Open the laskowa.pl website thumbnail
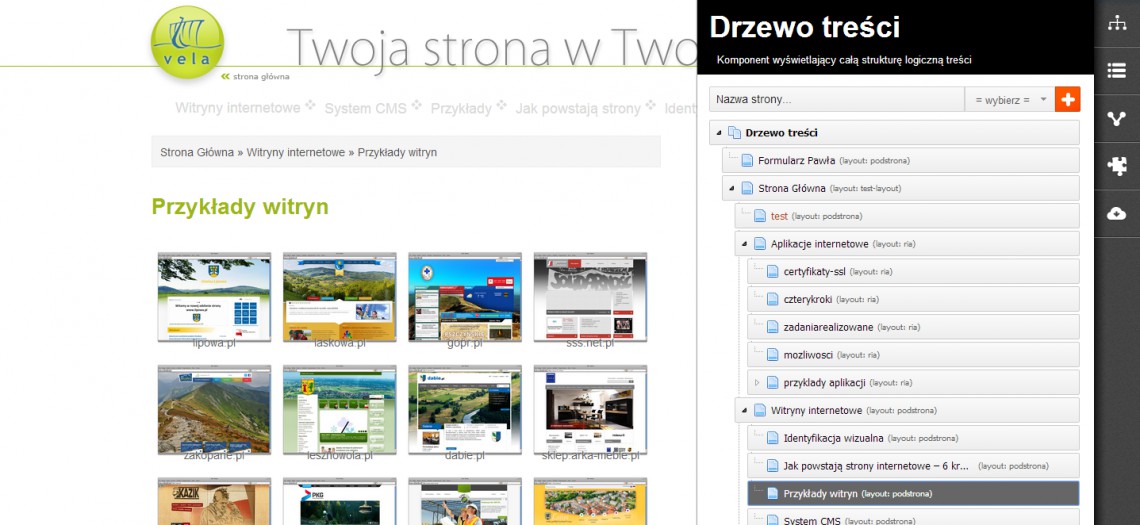This screenshot has height=525, width=1140. 340,297
